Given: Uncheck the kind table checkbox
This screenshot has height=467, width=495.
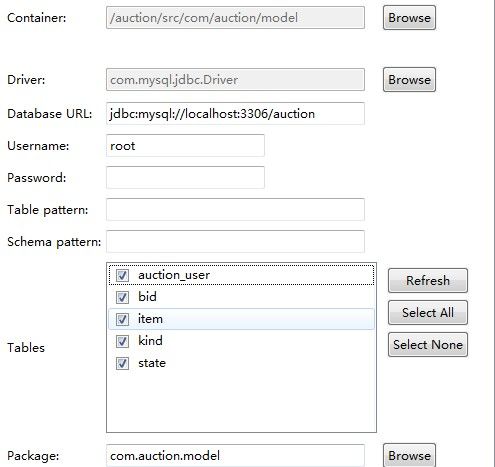Looking at the screenshot, I should (x=122, y=341).
